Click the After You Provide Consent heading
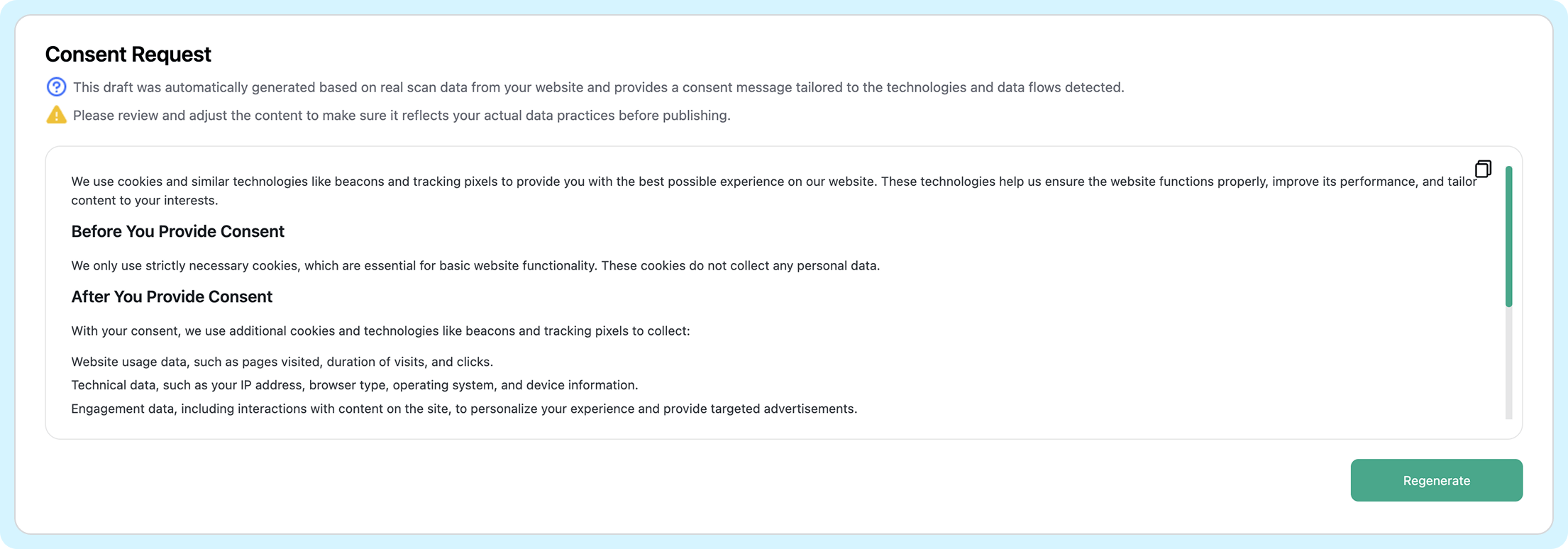Screen dimensions: 1568x549 [172, 297]
